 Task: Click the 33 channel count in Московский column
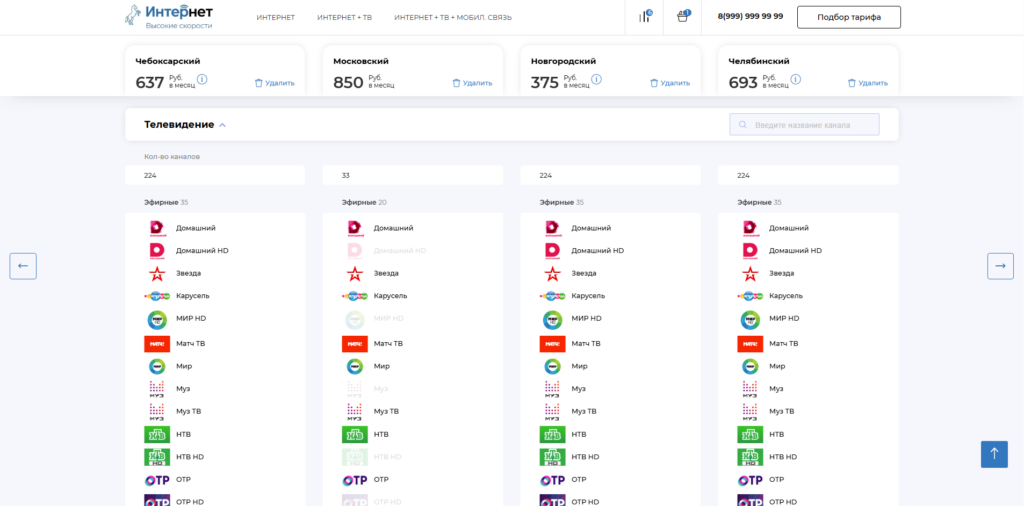pos(345,176)
